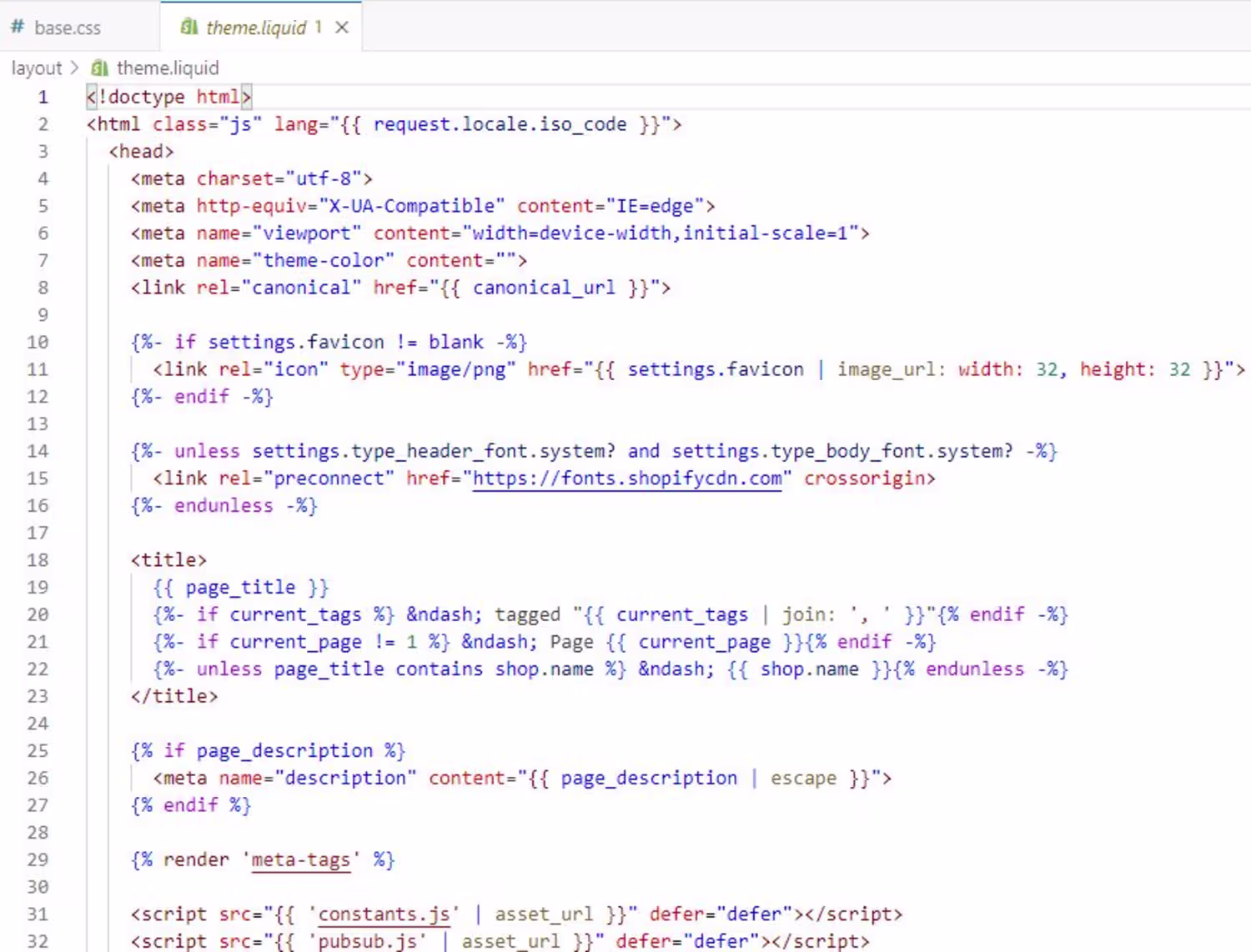Click the join filter on line 20
1251x952 pixels.
(x=803, y=614)
